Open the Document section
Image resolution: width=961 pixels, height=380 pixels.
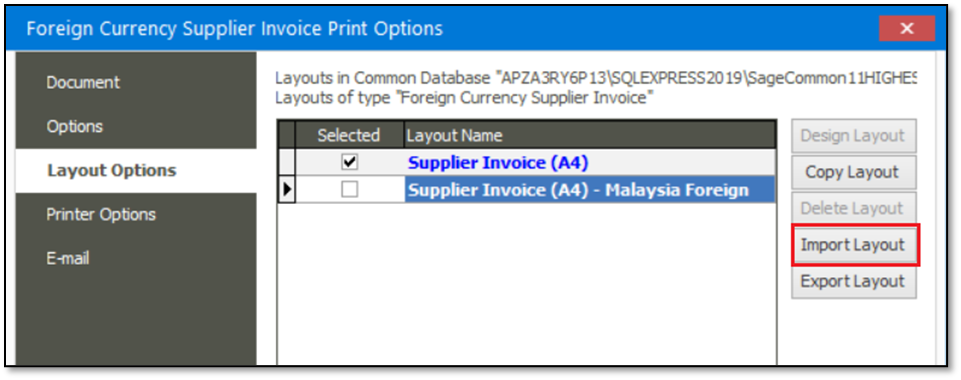coord(135,83)
